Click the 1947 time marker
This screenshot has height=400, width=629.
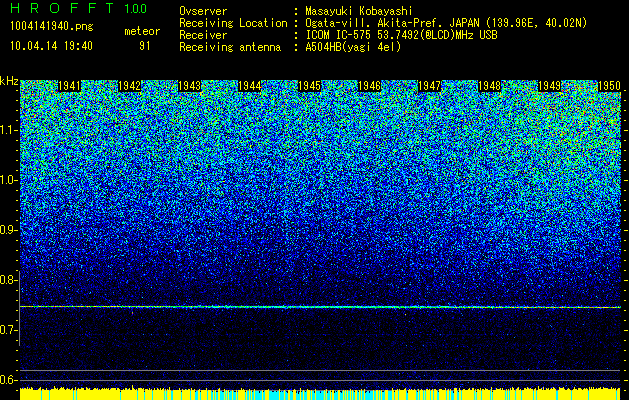(x=430, y=86)
